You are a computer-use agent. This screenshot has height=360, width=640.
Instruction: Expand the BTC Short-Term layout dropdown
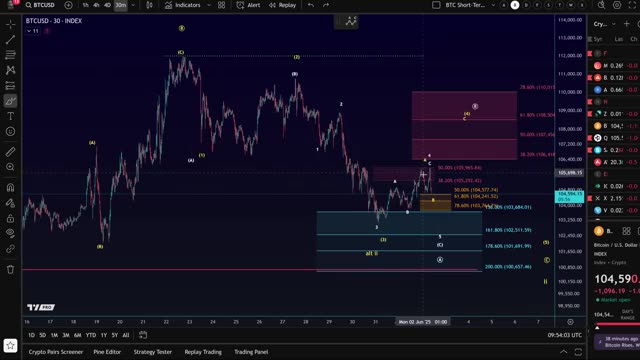click(x=493, y=5)
